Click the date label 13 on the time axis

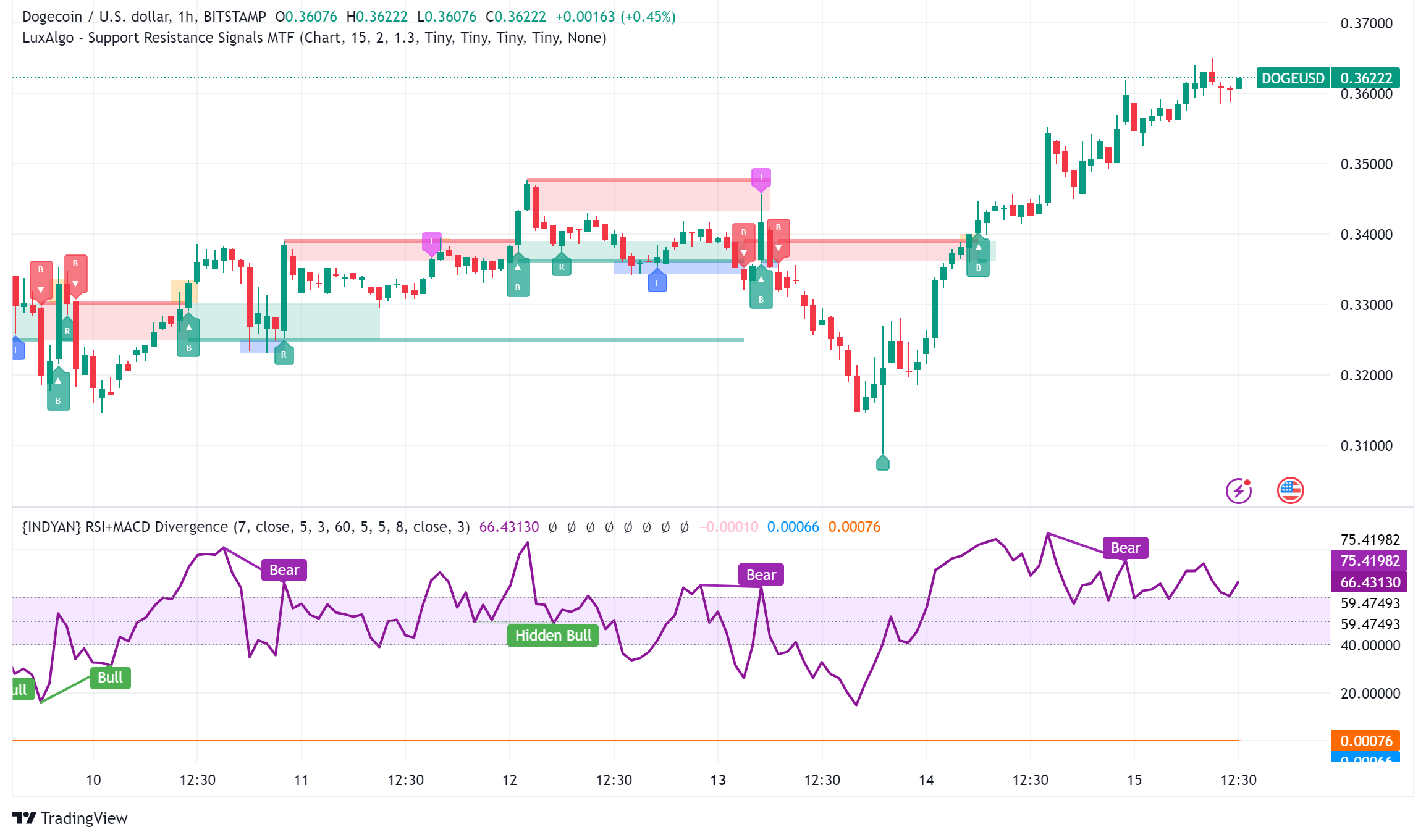click(x=718, y=780)
